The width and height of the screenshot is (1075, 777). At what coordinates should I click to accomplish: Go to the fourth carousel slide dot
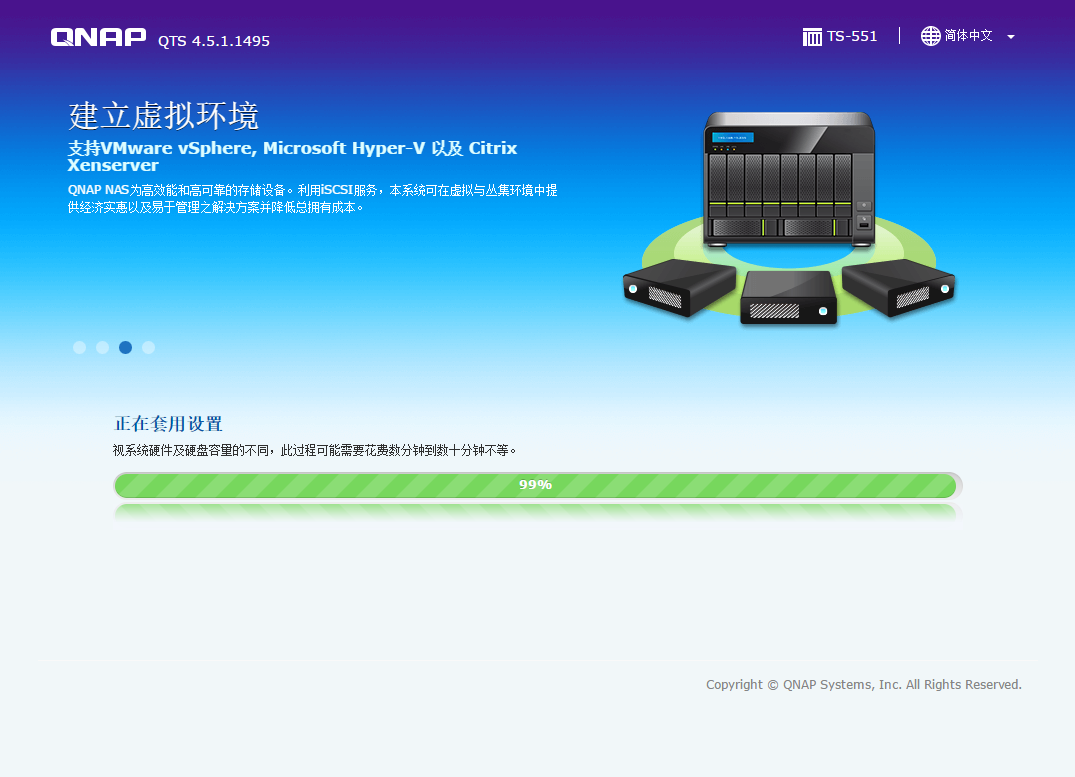click(148, 348)
